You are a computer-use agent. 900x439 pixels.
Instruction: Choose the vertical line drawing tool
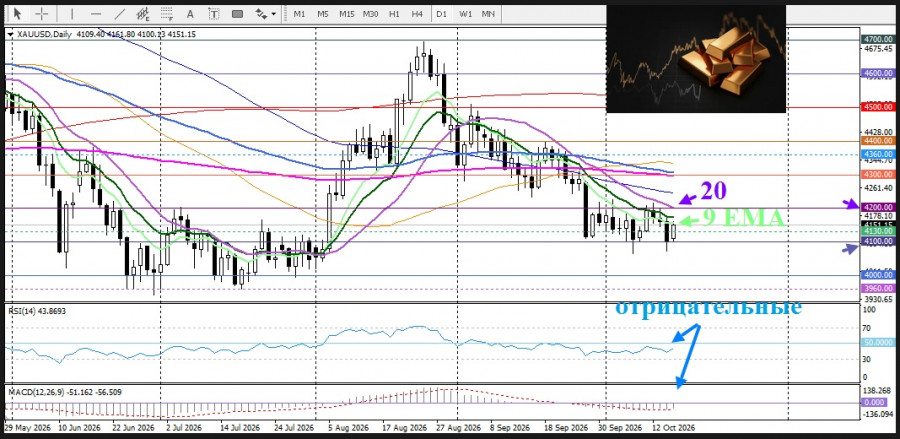point(72,13)
